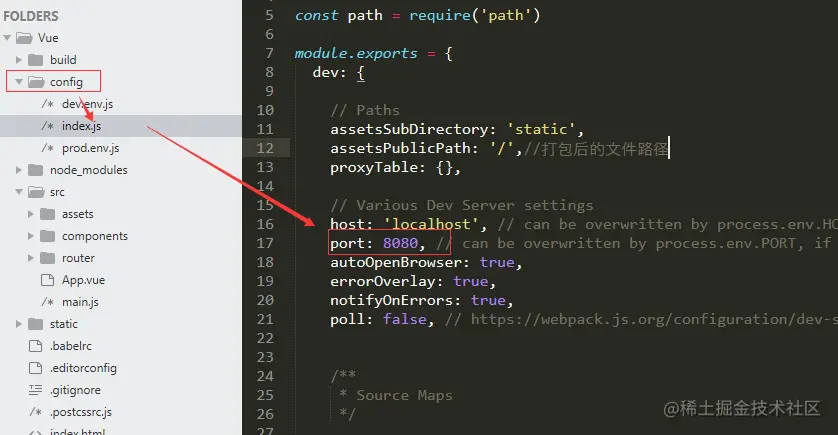Expand the static folder arrow
The image size is (838, 435).
19,324
